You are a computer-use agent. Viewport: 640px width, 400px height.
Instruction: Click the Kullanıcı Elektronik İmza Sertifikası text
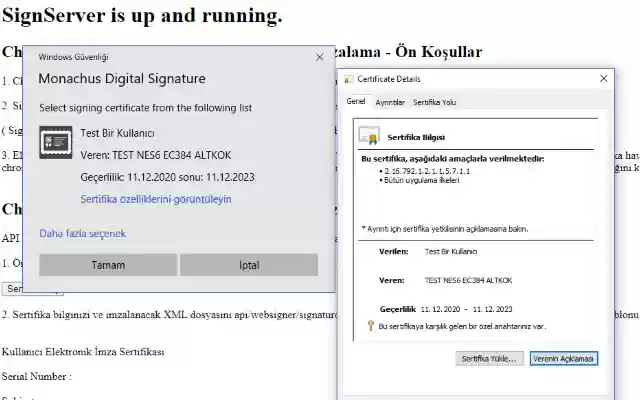(x=83, y=351)
